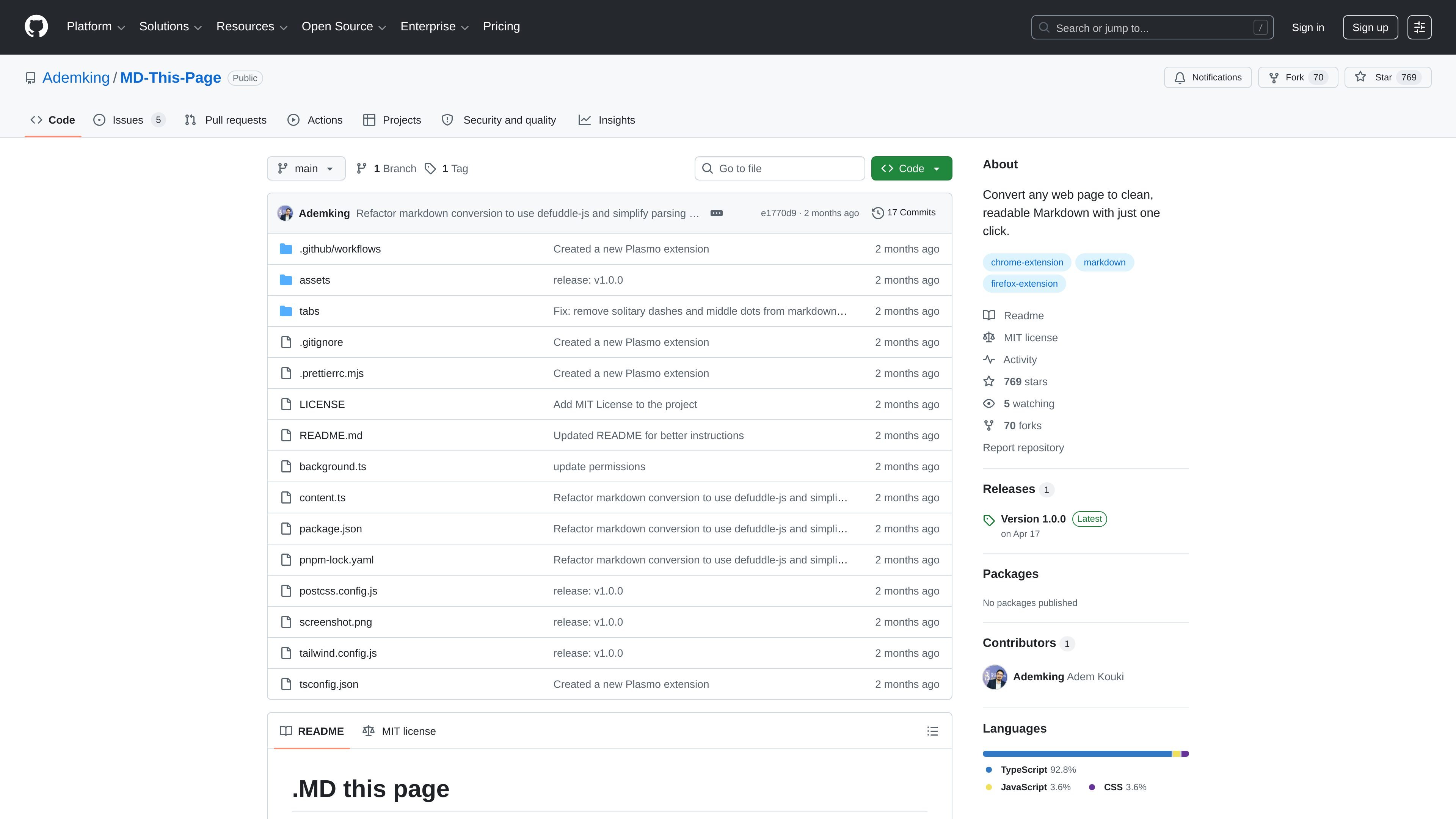Open the MD-This-Page repository link
This screenshot has width=1456, height=819.
(170, 77)
